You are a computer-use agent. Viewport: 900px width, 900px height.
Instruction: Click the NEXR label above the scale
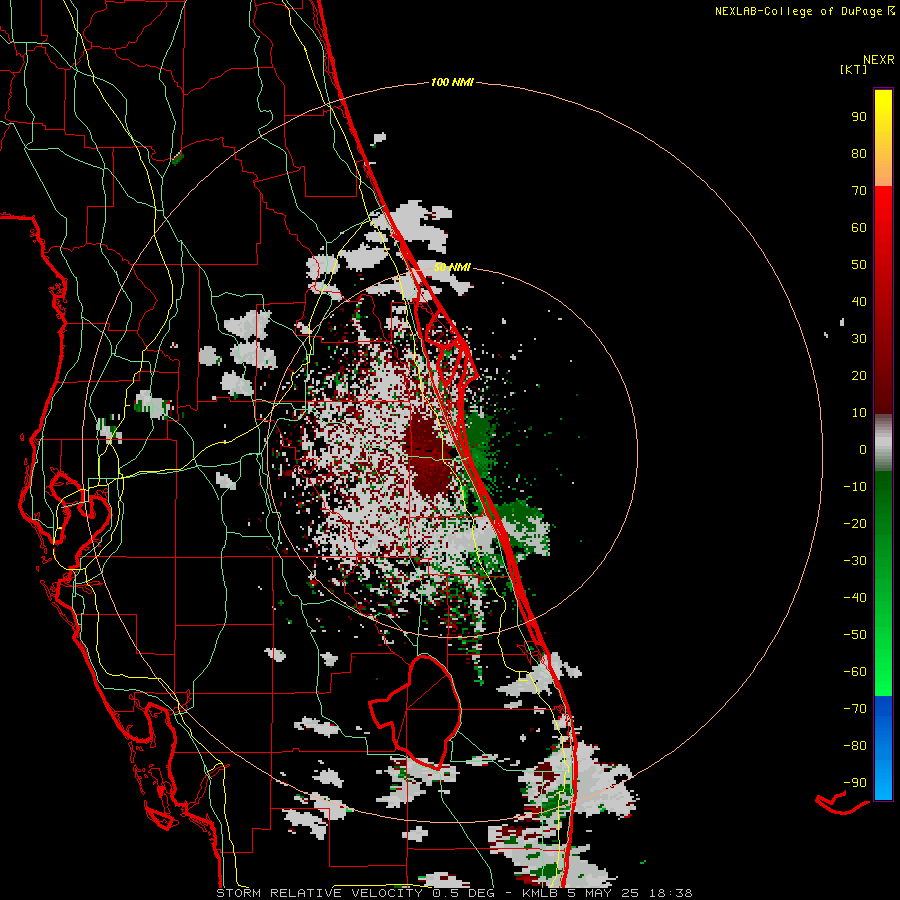[878, 60]
